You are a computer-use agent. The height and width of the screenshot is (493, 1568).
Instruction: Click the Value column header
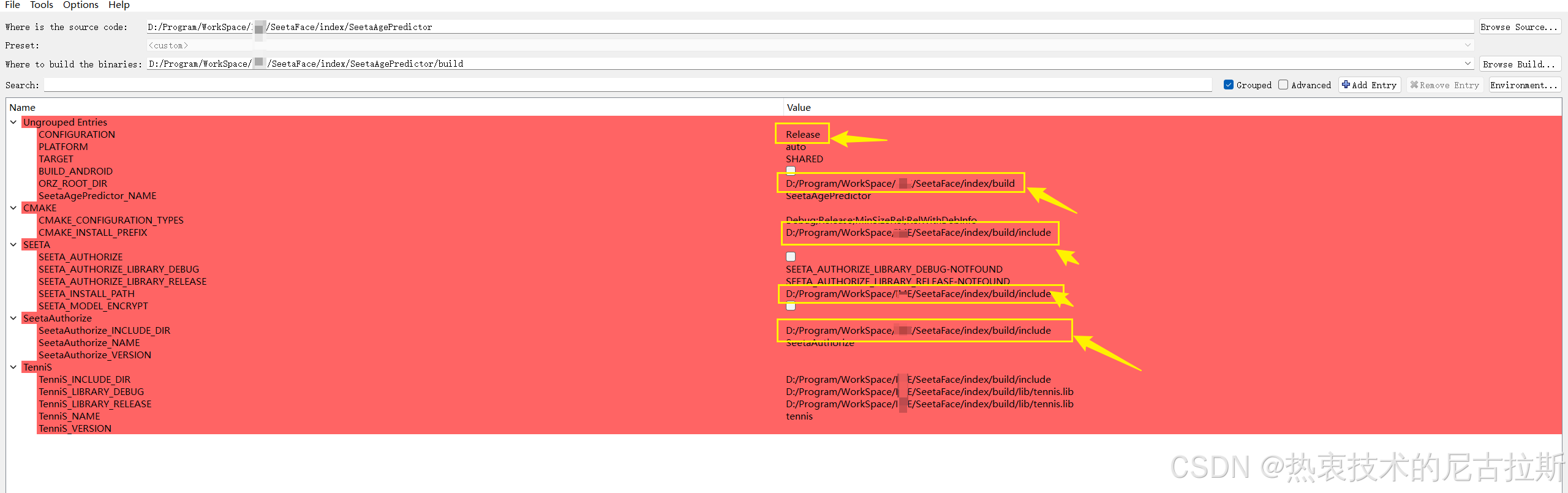[x=1172, y=107]
